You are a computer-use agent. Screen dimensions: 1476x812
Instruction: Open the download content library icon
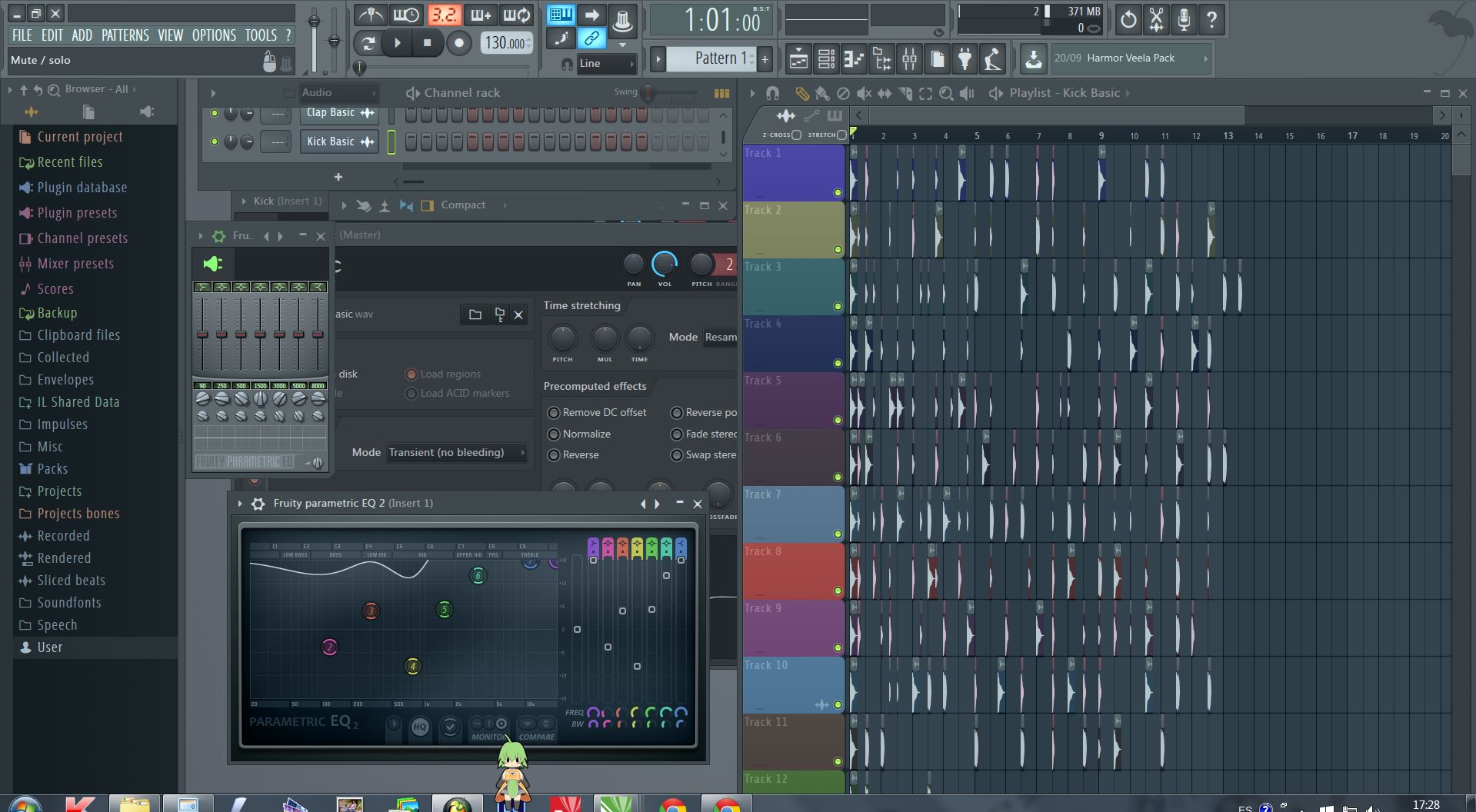coord(1034,58)
